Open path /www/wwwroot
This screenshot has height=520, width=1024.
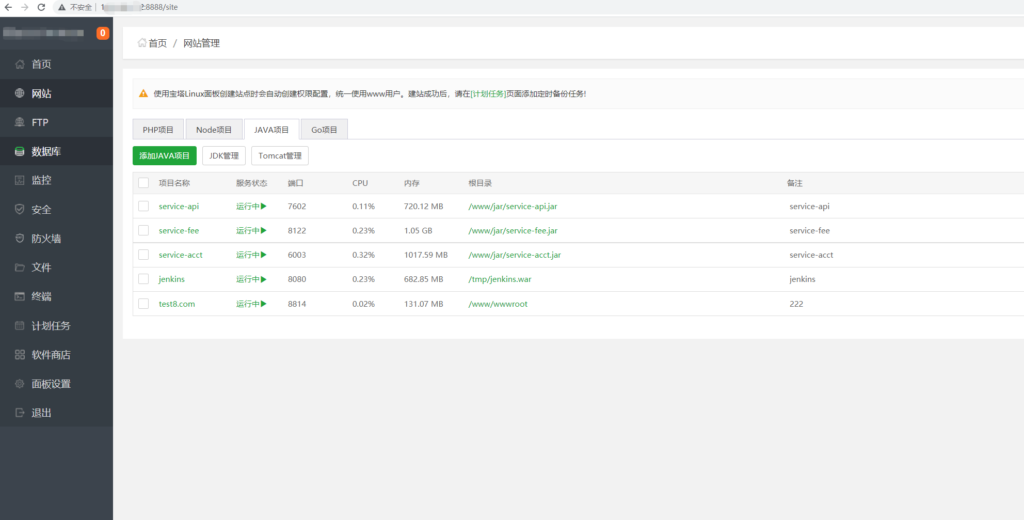(x=498, y=304)
